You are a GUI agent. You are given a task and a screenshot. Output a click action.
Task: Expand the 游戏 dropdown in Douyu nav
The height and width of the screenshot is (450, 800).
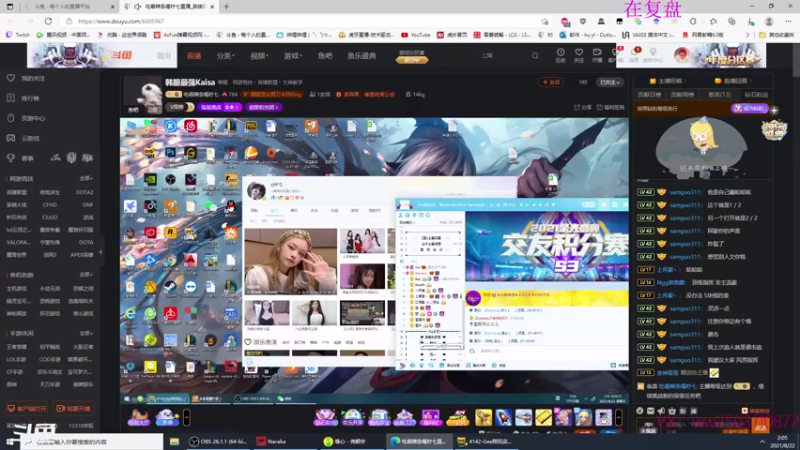click(x=292, y=56)
